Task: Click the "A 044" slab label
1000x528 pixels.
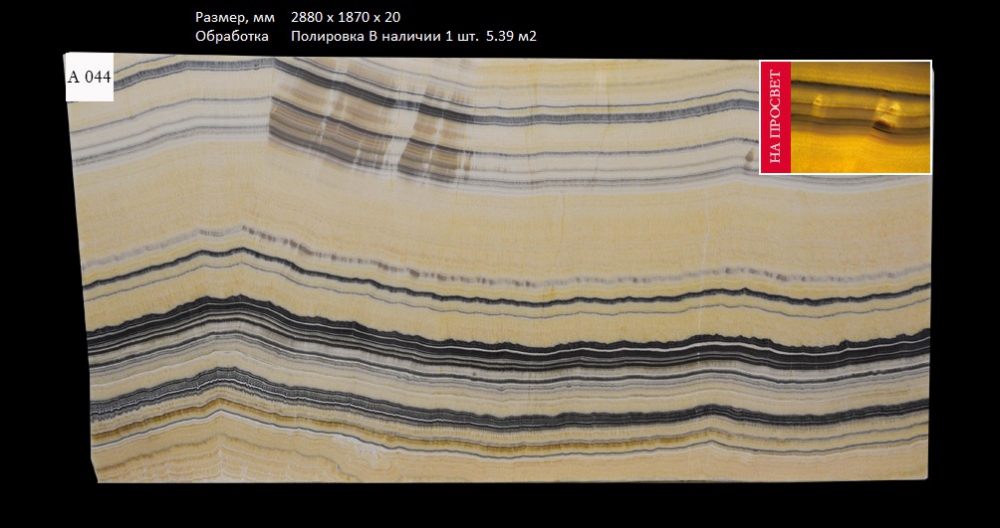Action: [88, 79]
